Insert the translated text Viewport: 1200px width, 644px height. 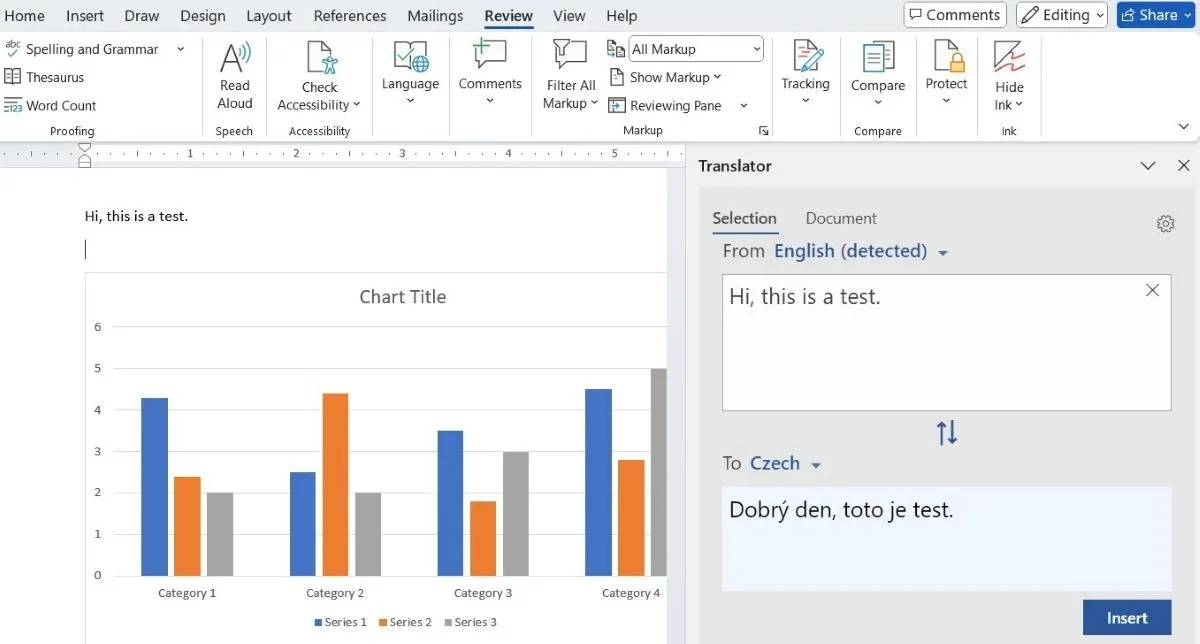pyautogui.click(x=1126, y=618)
